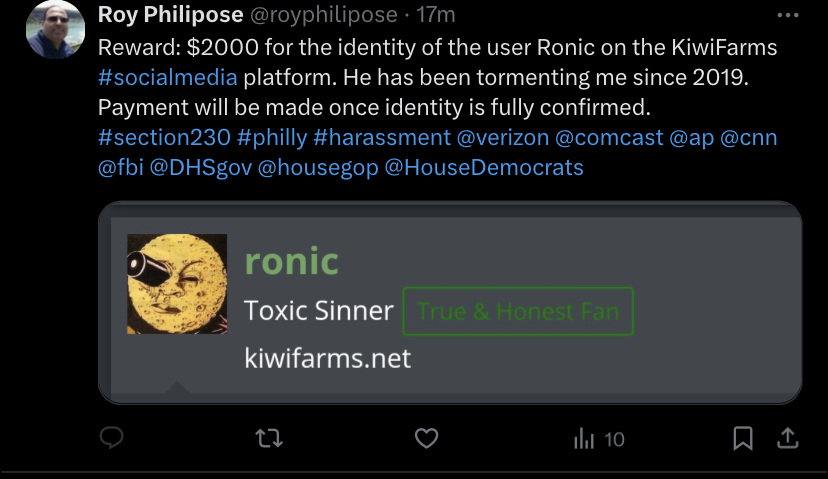Image resolution: width=828 pixels, height=479 pixels.
Task: Open the reply comment icon
Action: pos(111,438)
